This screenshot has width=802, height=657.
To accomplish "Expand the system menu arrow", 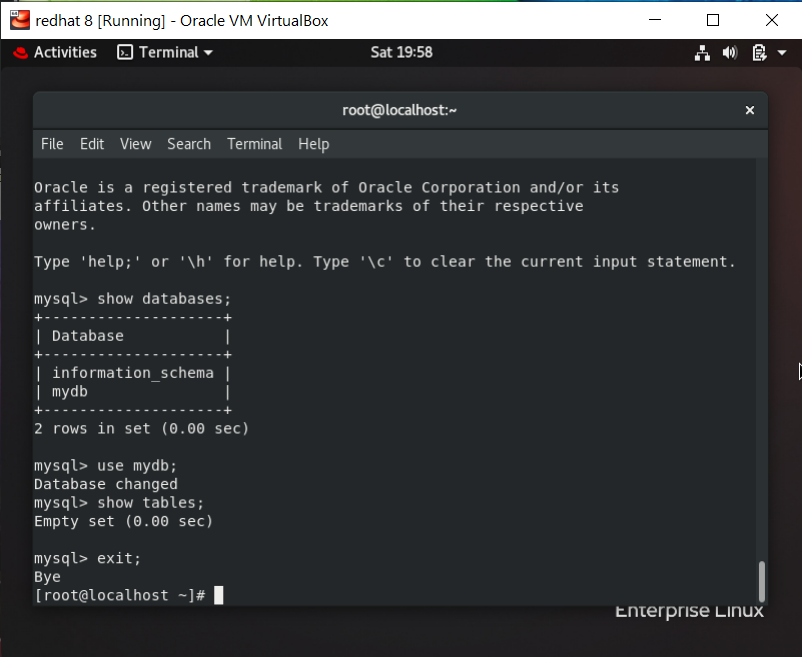I will click(782, 53).
